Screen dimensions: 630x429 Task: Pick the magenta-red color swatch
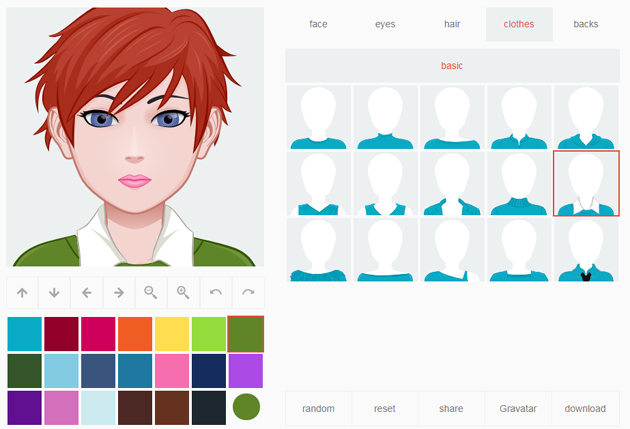[98, 334]
